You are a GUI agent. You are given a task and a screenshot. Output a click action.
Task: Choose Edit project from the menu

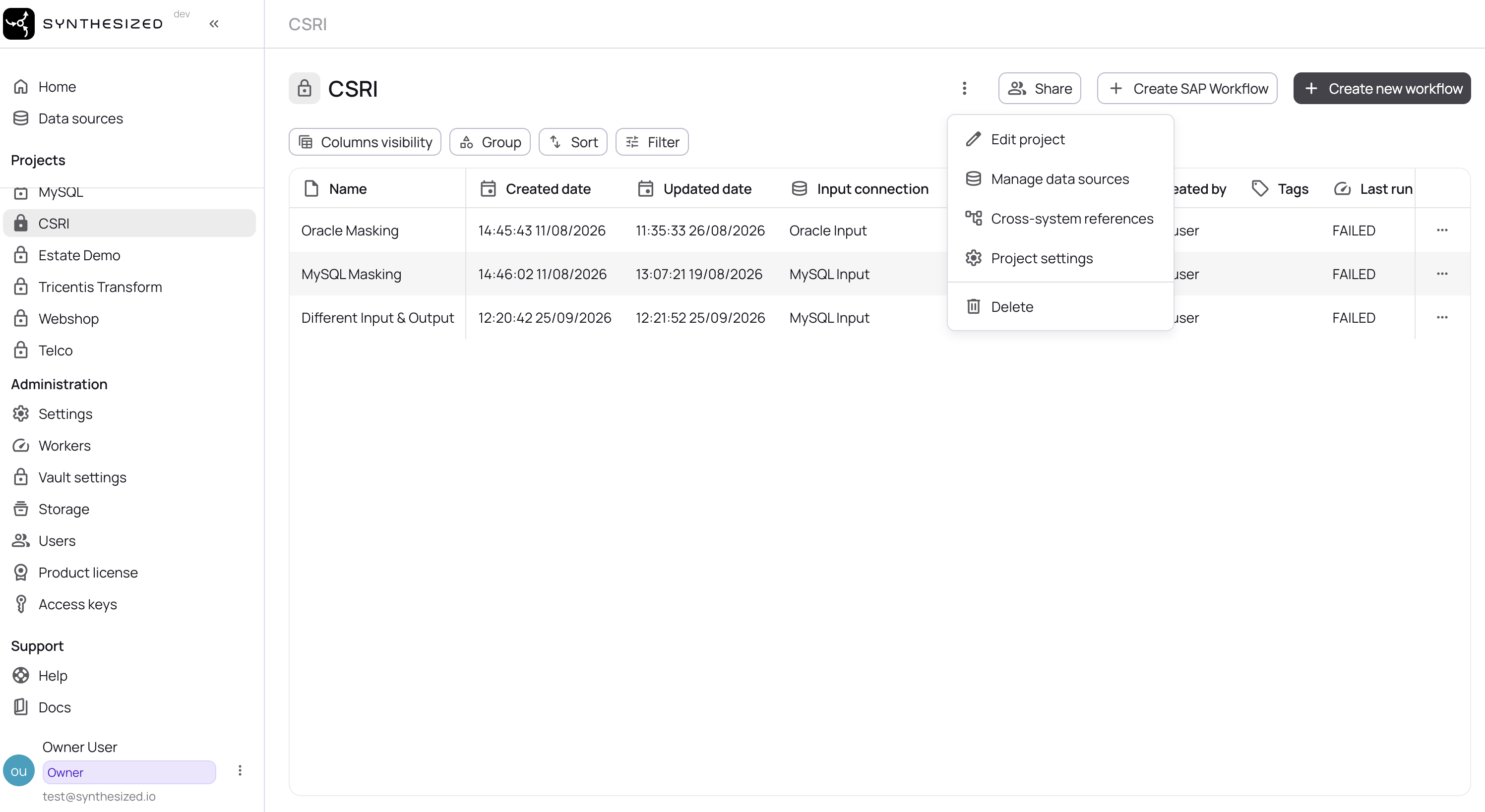click(x=1060, y=139)
